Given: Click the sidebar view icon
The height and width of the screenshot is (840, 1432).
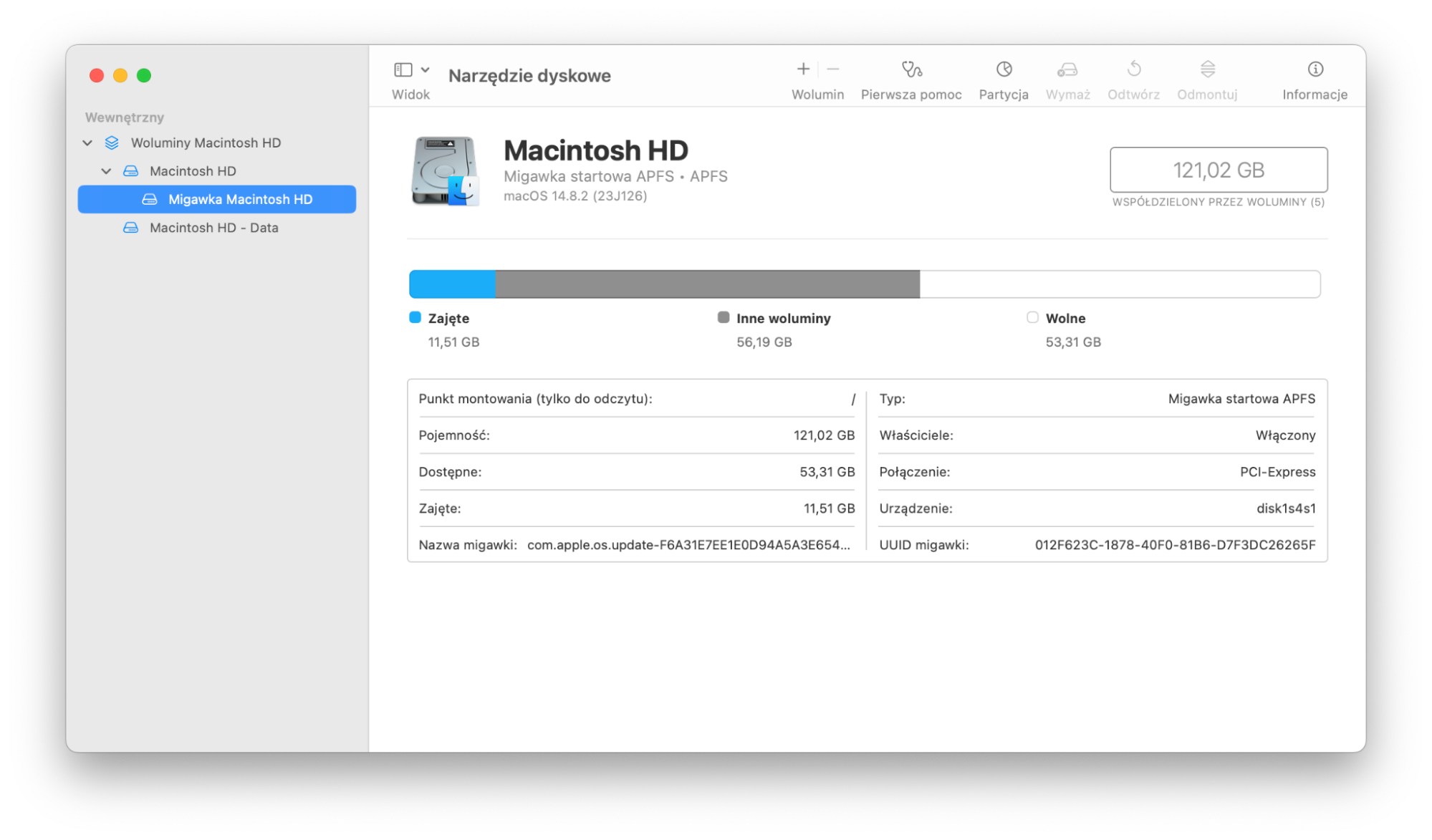Looking at the screenshot, I should click(403, 69).
